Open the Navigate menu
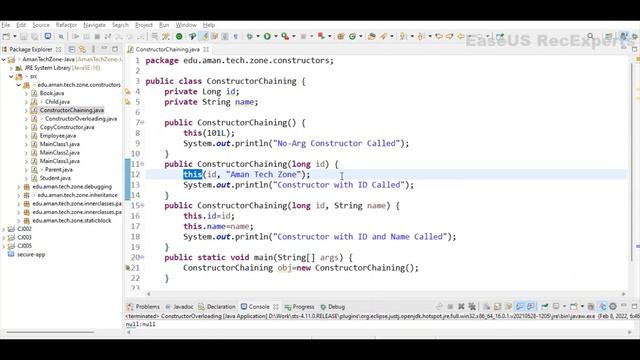Image resolution: width=640 pixels, height=360 pixels. point(94,25)
